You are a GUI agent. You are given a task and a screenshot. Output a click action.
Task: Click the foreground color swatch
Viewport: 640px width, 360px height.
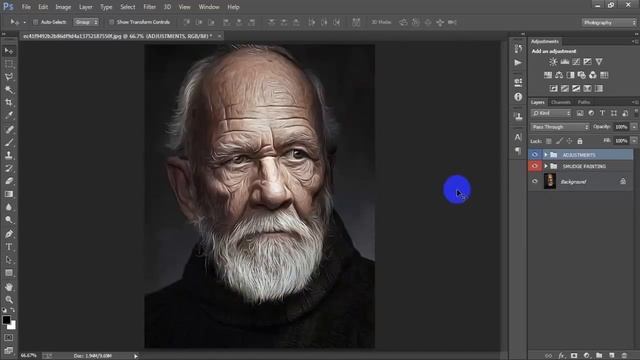[x=6, y=320]
